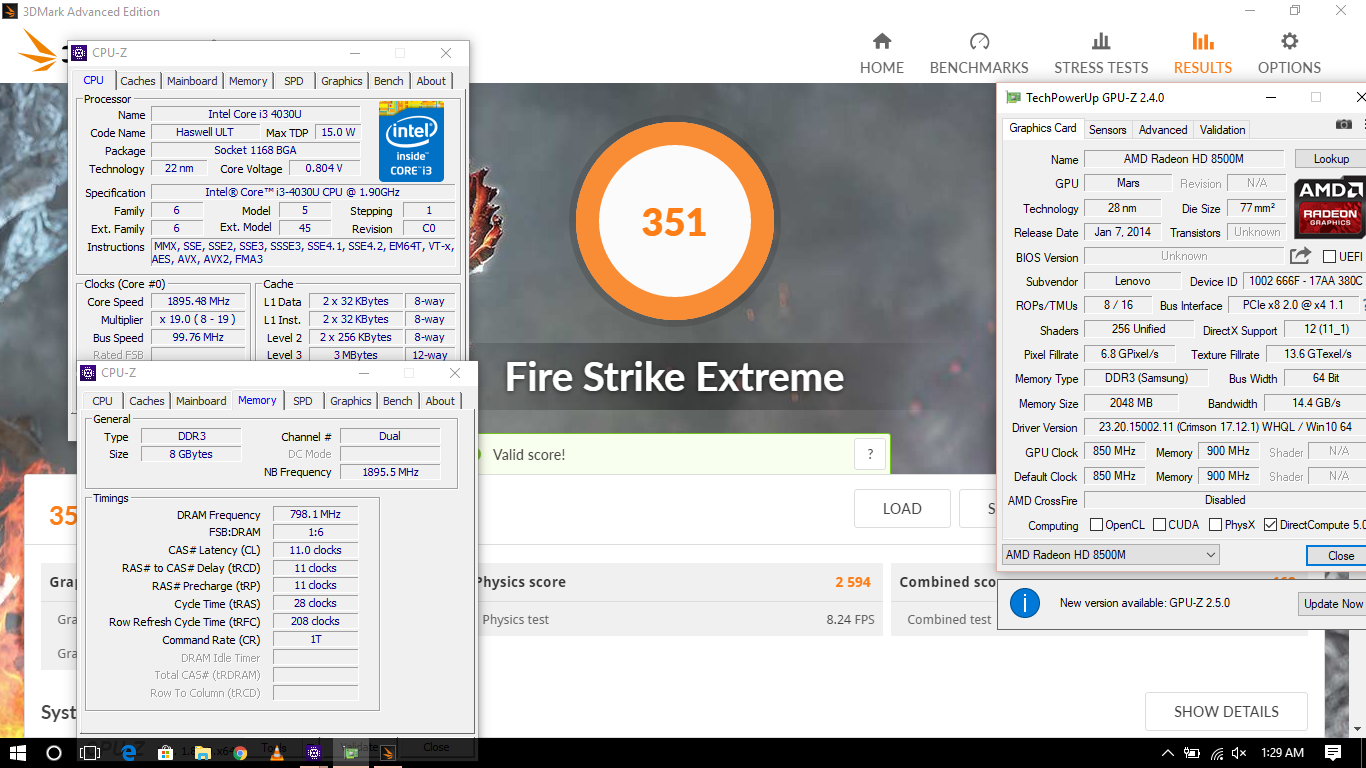
Task: Open 3DMark Results section
Action: [x=1202, y=54]
